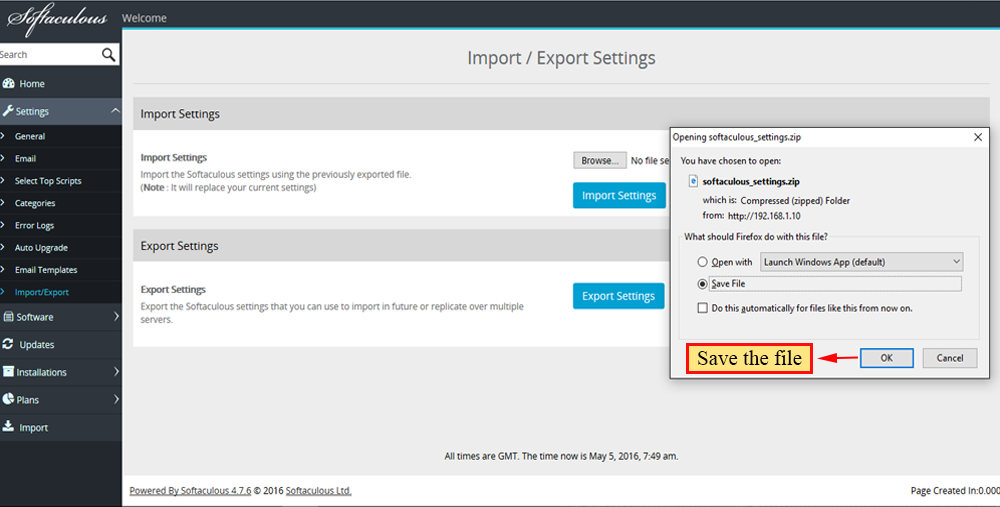This screenshot has width=1000, height=507.
Task: Click the search magnifier icon
Action: pyautogui.click(x=108, y=55)
